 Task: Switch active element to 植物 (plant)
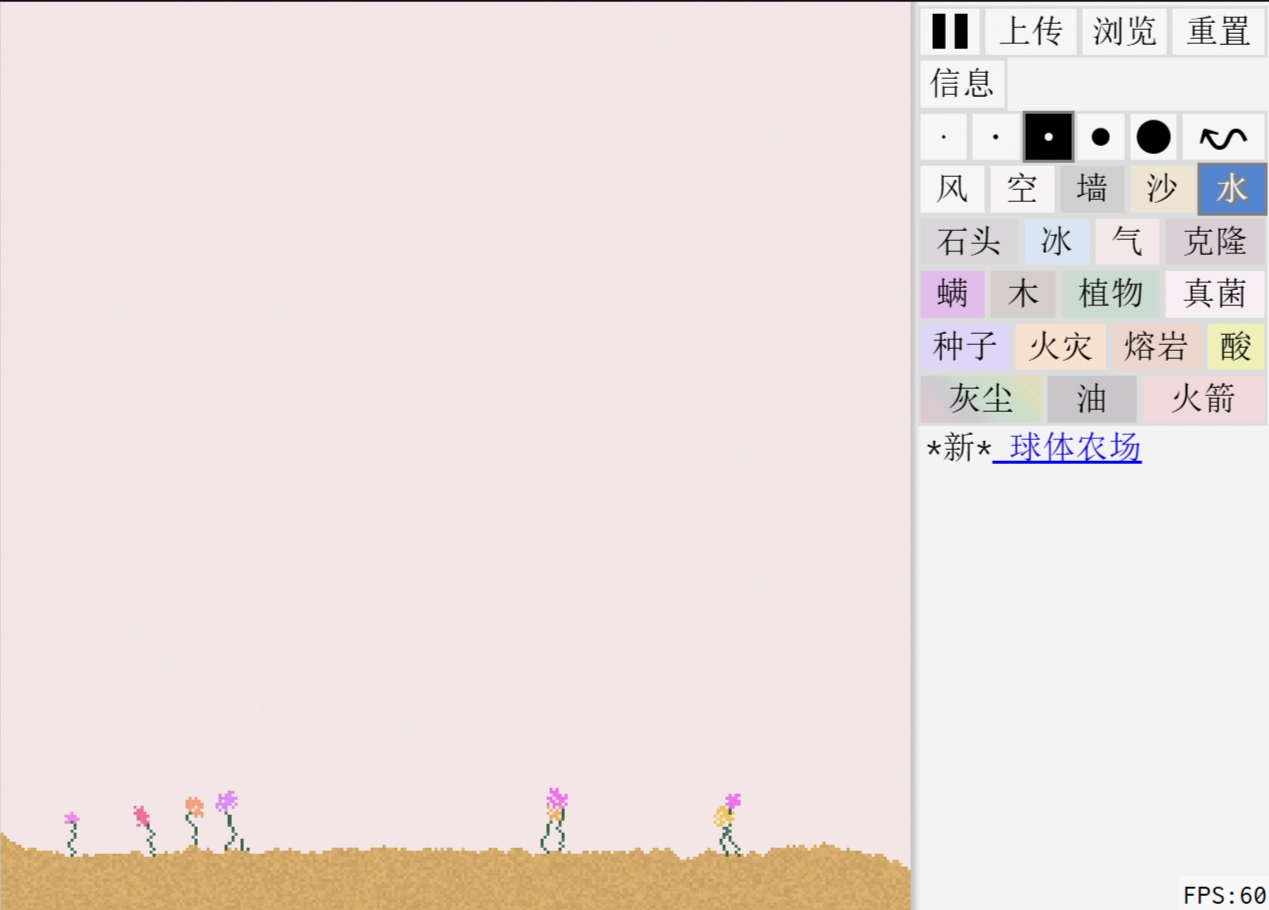1110,294
